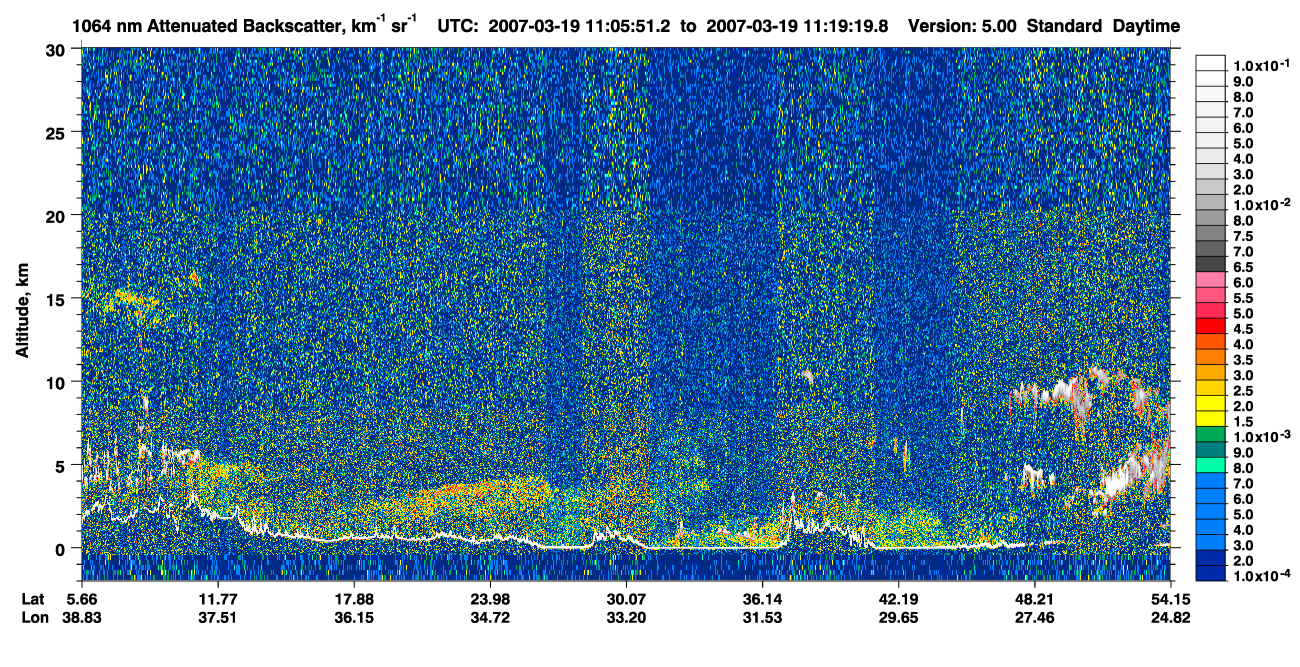Click the red 4.5 color swatch
The width and height of the screenshot is (1300, 667).
click(1211, 326)
